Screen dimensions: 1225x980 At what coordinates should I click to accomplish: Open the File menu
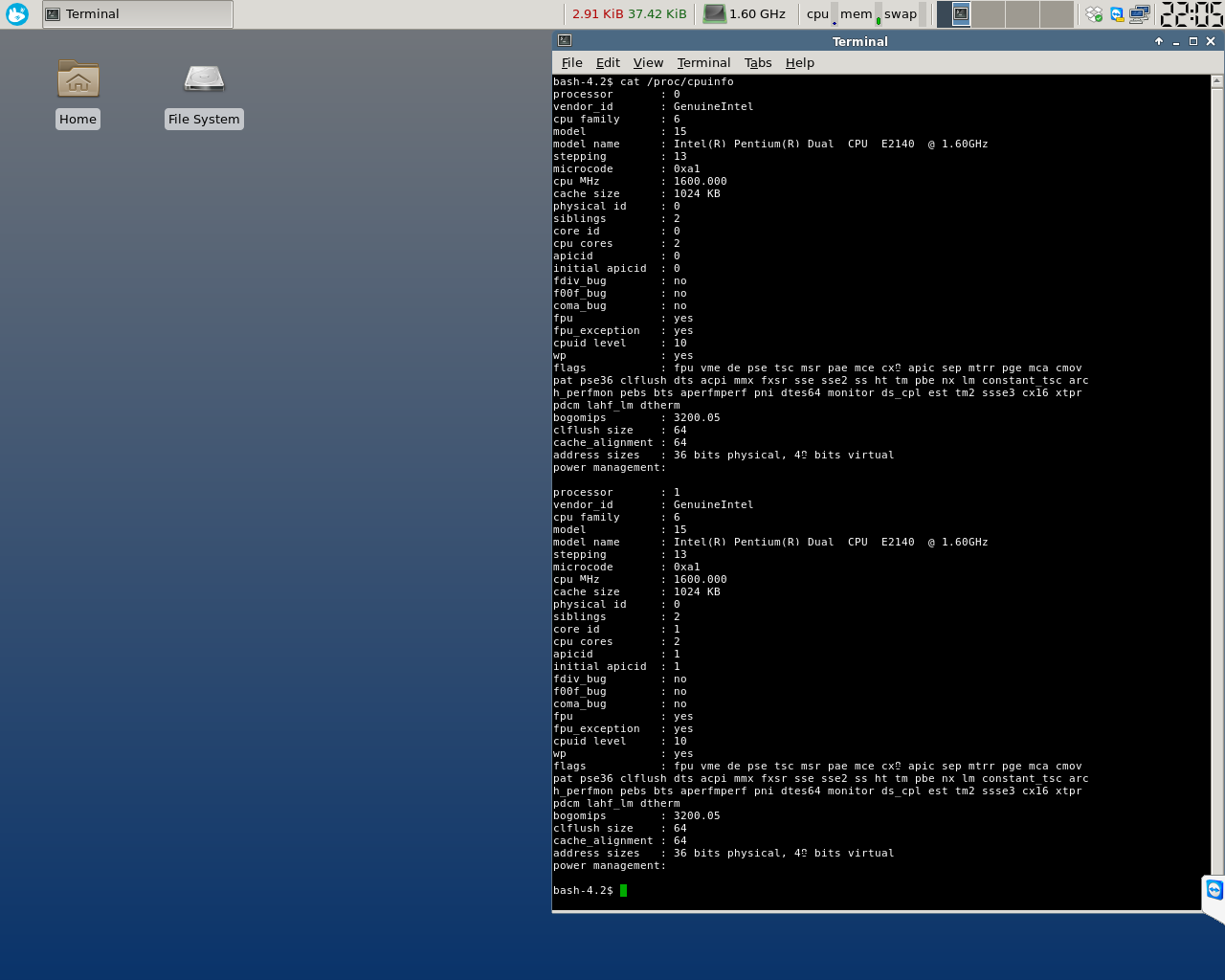point(571,63)
